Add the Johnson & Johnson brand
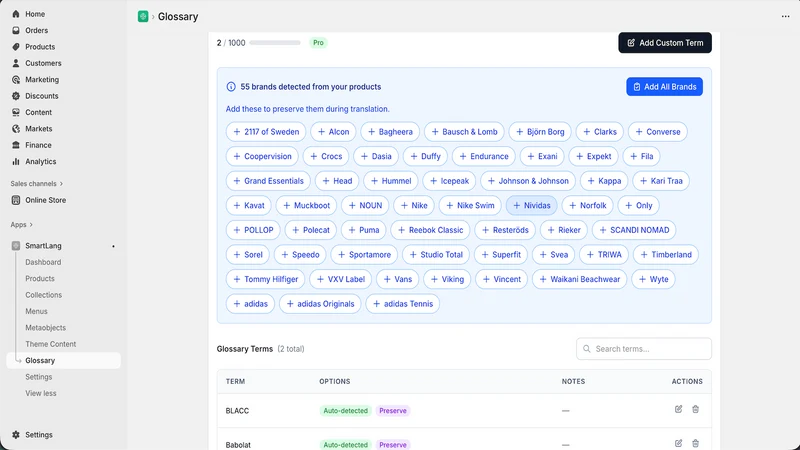The width and height of the screenshot is (800, 450). click(528, 181)
